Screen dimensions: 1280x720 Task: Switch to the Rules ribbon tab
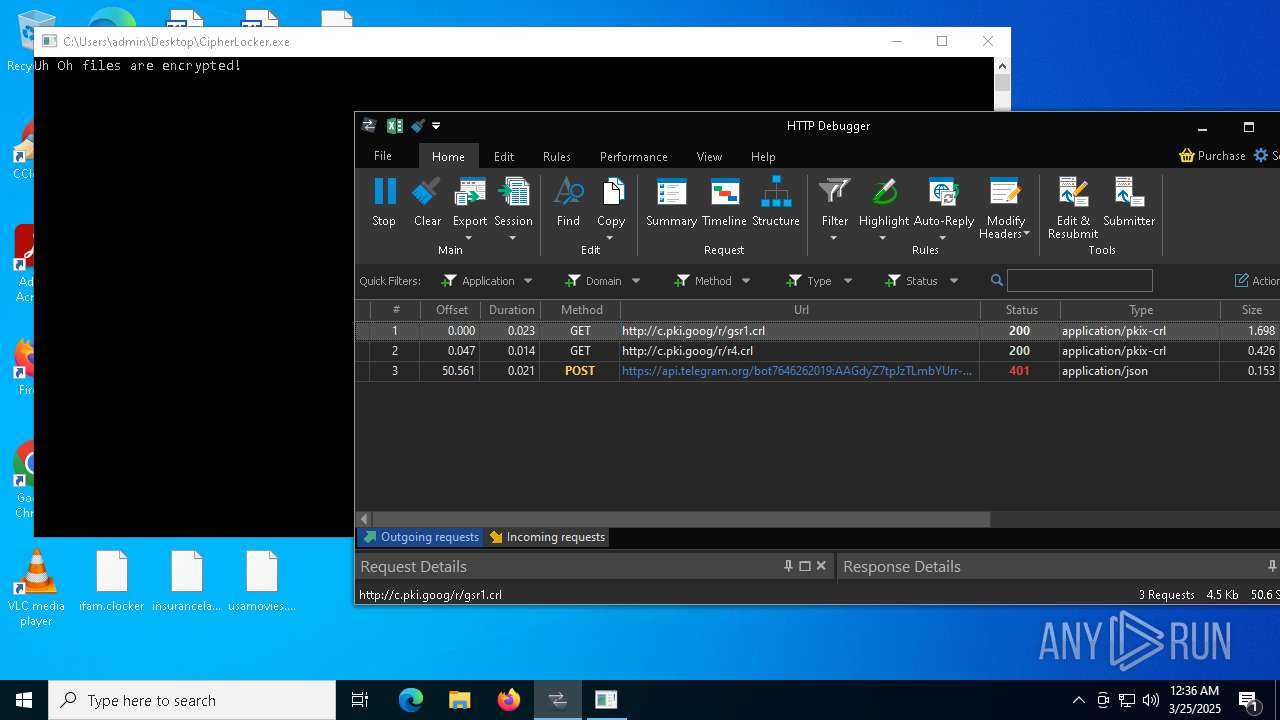pyautogui.click(x=557, y=156)
